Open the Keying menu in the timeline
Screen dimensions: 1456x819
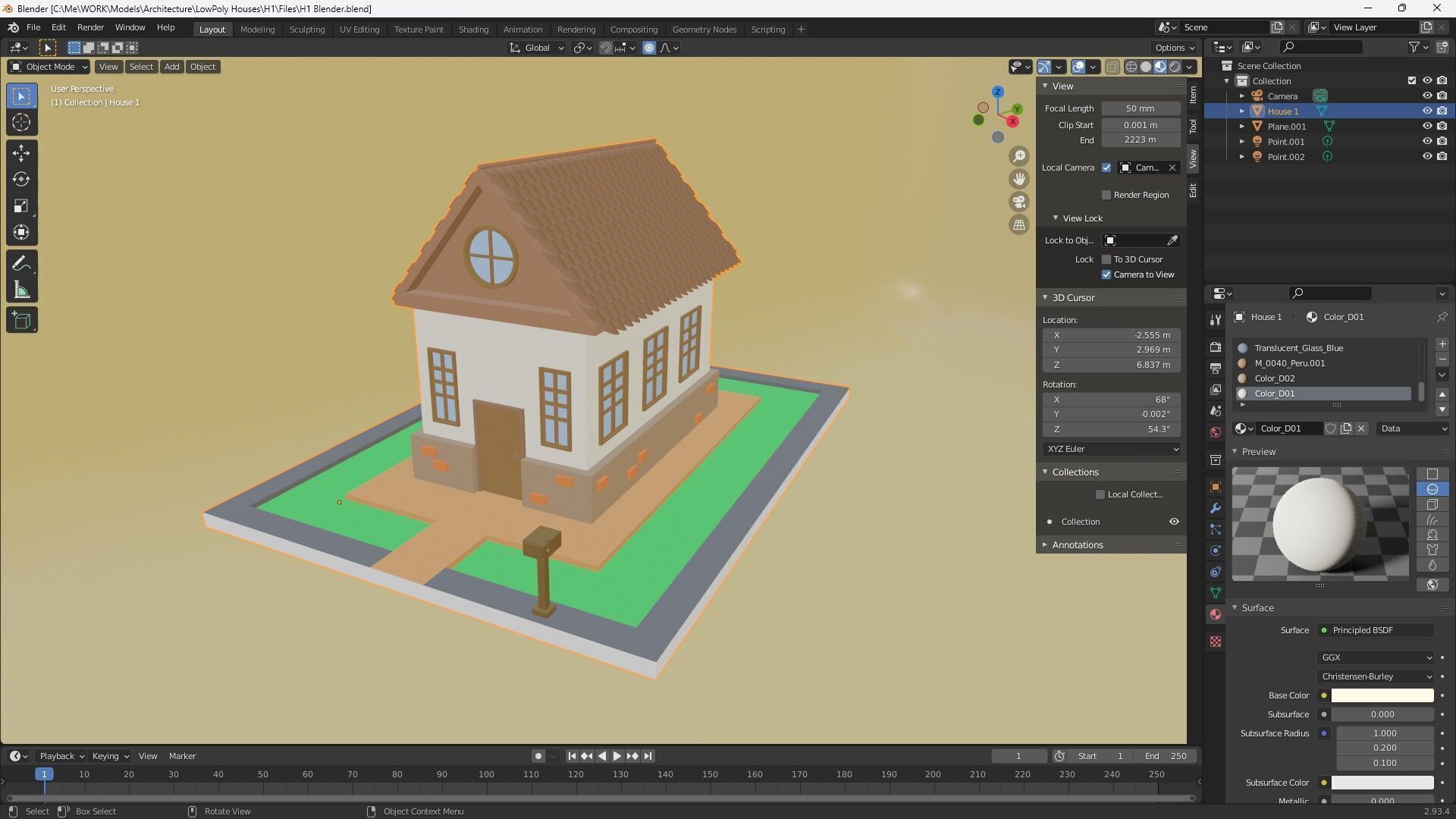coord(110,756)
